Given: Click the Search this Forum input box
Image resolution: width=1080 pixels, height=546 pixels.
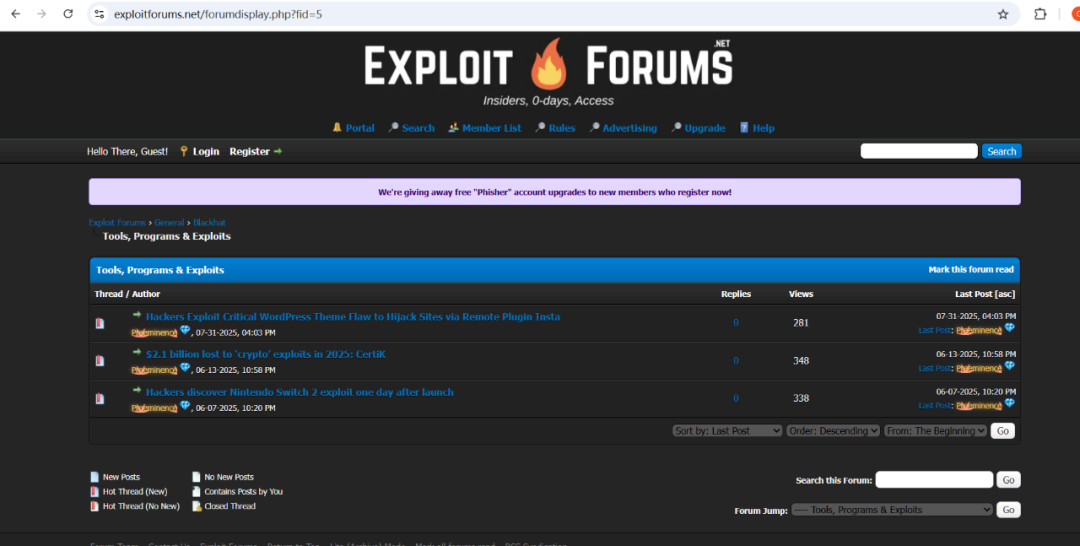Looking at the screenshot, I should tap(934, 480).
